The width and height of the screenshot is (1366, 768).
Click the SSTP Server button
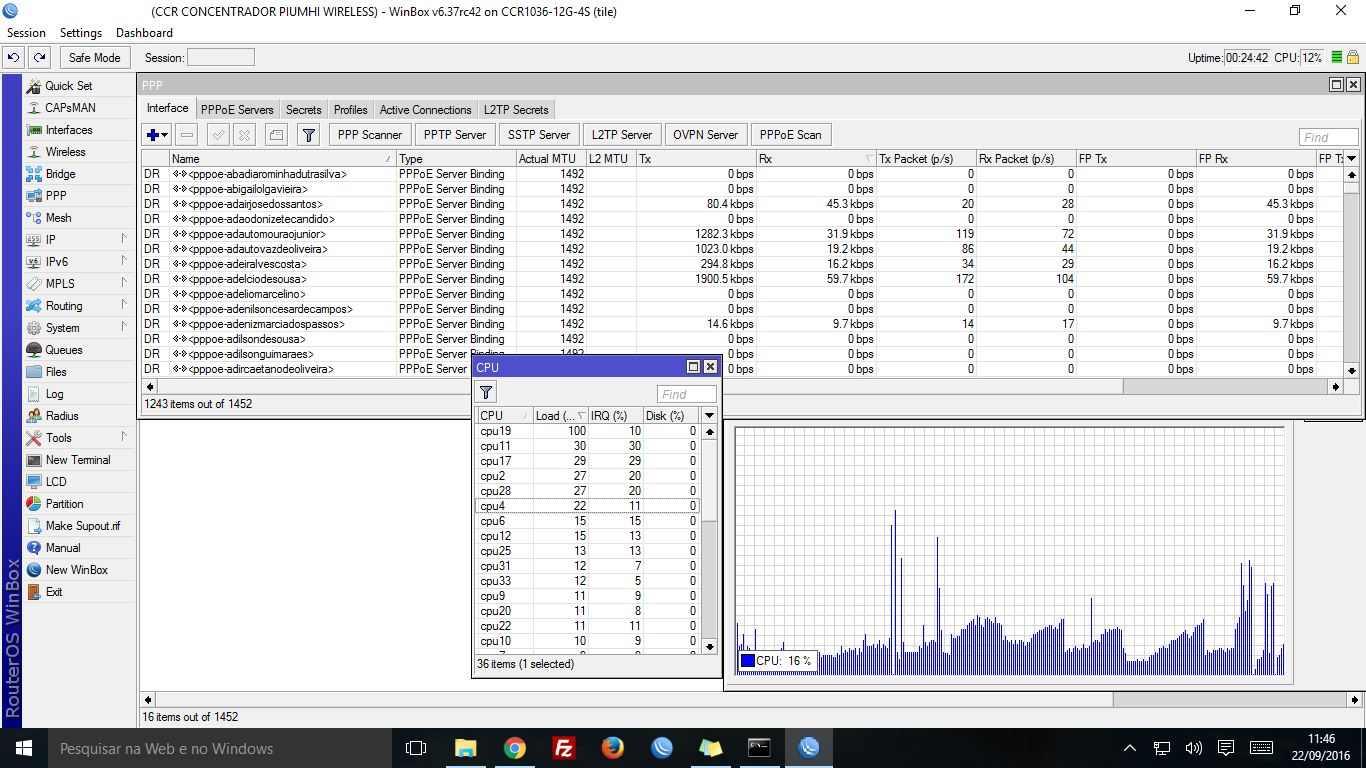click(539, 135)
